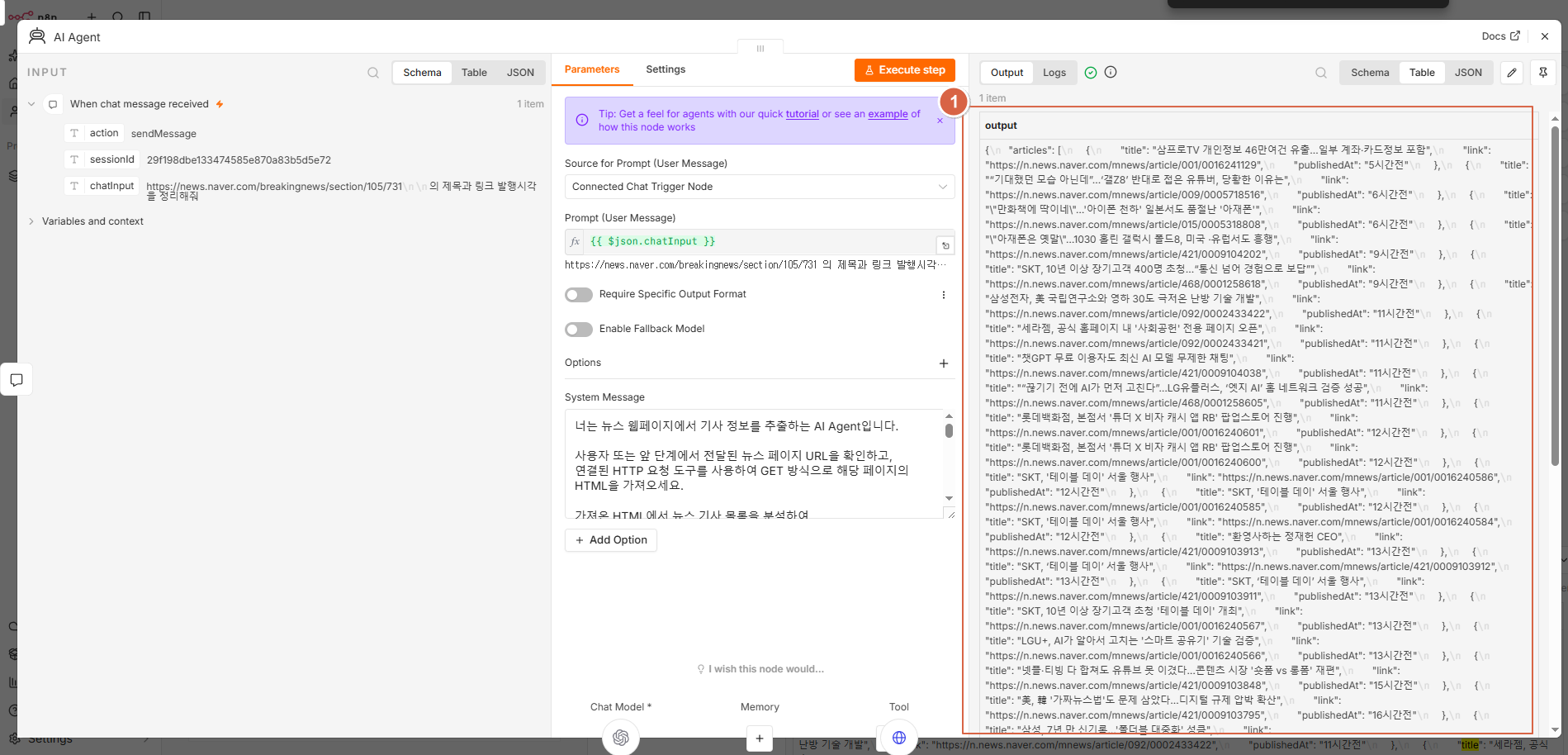The width and height of the screenshot is (1568, 755).
Task: Switch input view to JSON
Action: 520,73
